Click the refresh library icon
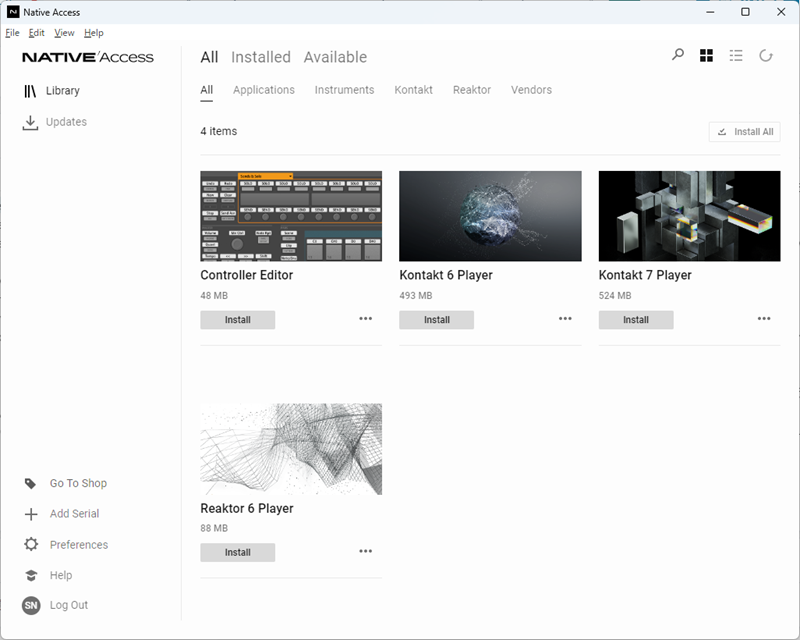 766,56
